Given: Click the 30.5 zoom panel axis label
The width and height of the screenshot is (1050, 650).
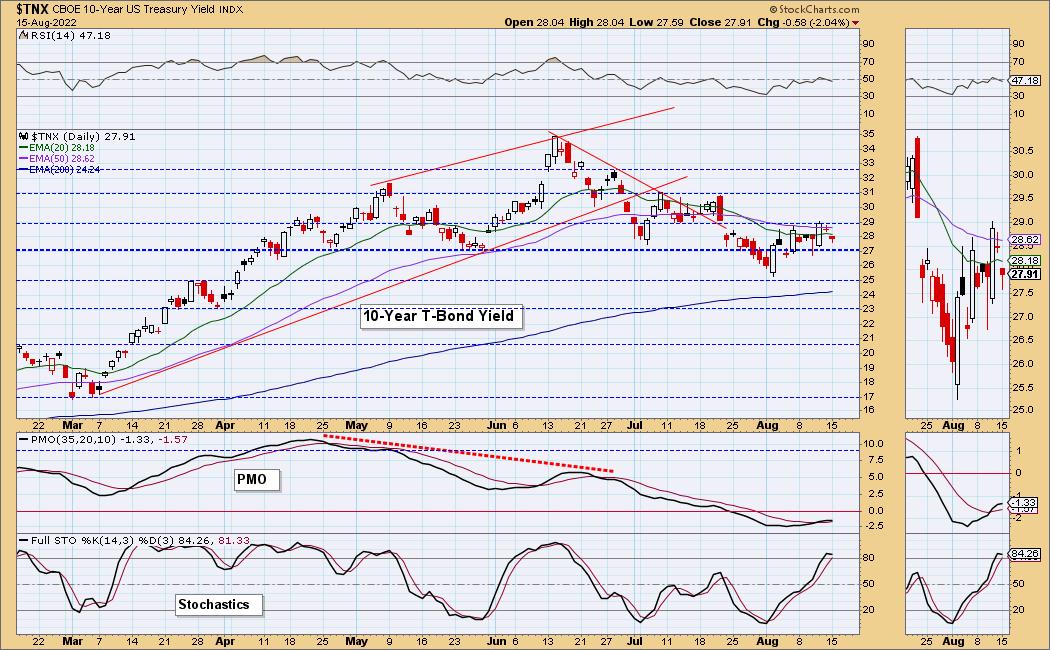Looking at the screenshot, I should click(1023, 151).
